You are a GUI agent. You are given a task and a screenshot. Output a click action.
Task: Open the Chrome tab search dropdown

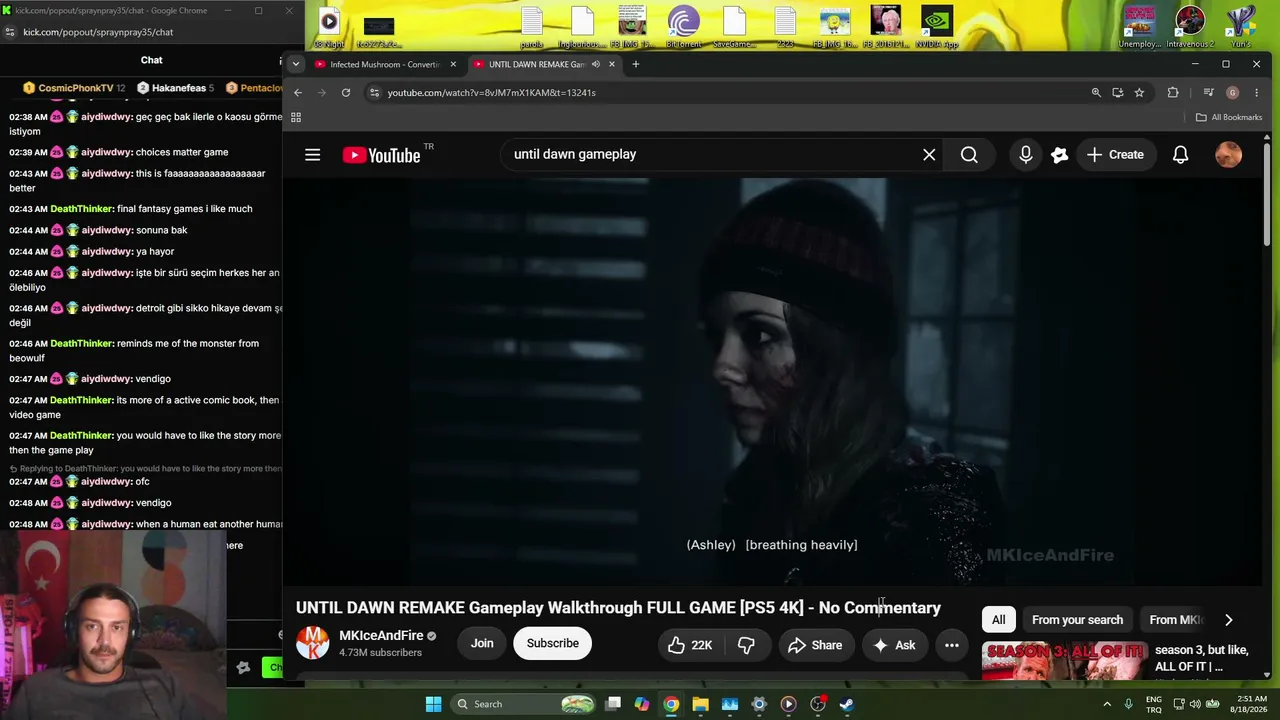click(295, 64)
